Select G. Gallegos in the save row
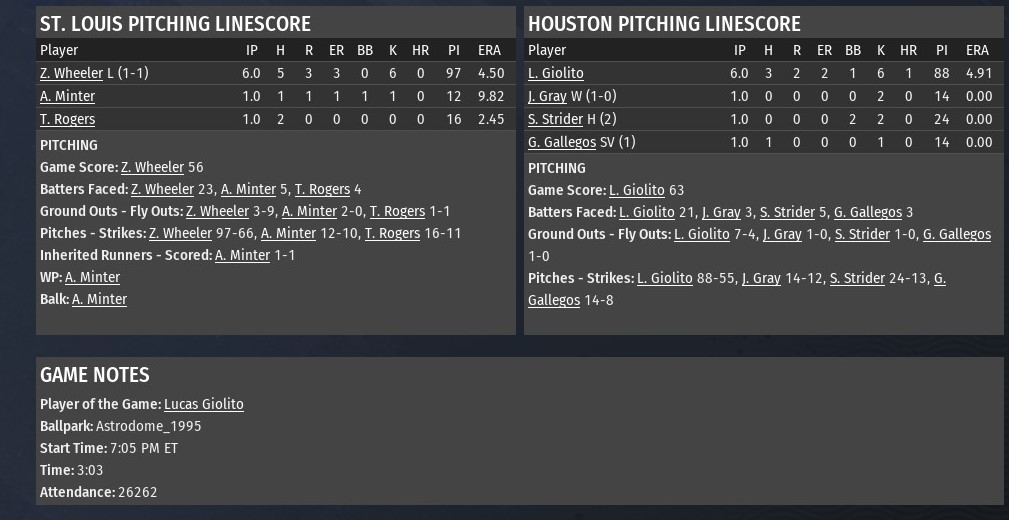 [562, 142]
